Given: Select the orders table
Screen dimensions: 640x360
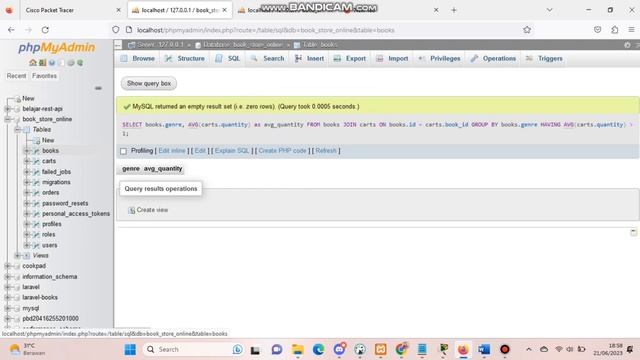Looking at the screenshot, I should click(x=51, y=193).
